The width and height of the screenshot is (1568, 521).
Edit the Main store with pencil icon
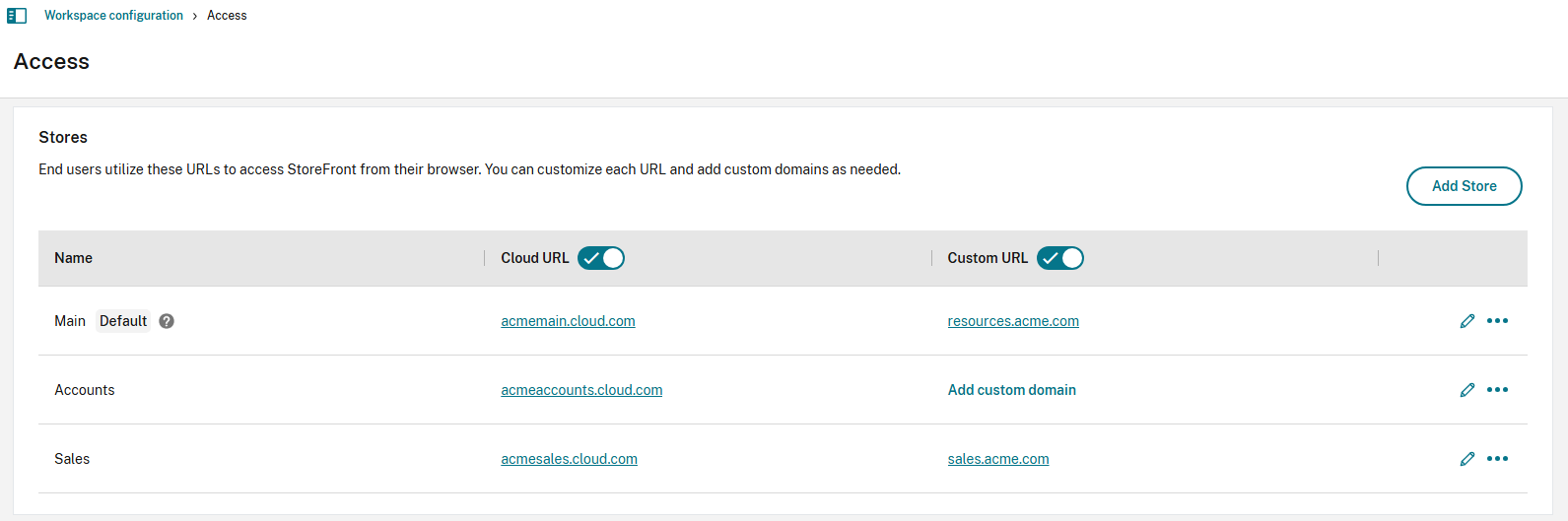1467,321
